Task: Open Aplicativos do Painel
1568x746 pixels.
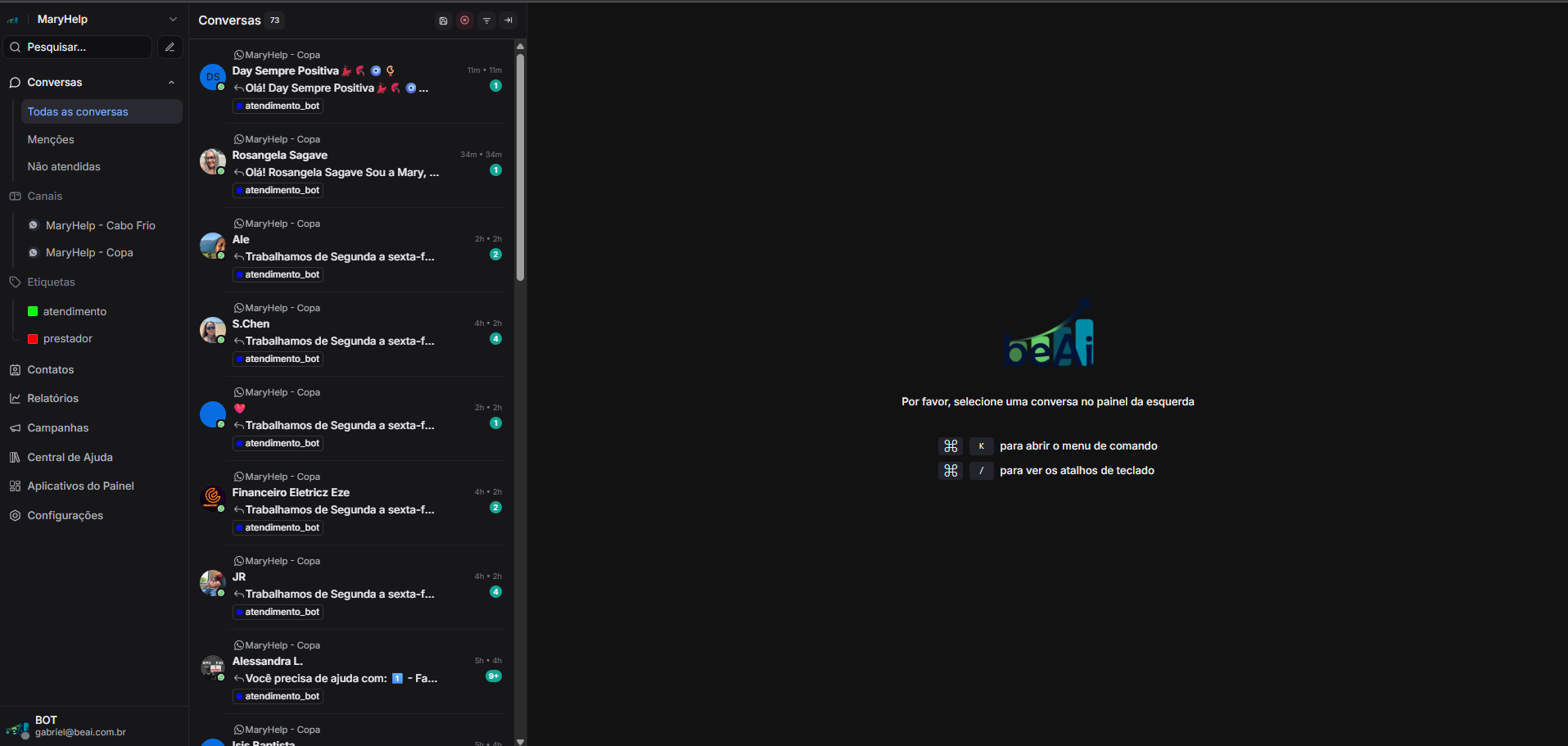Action: 80,486
